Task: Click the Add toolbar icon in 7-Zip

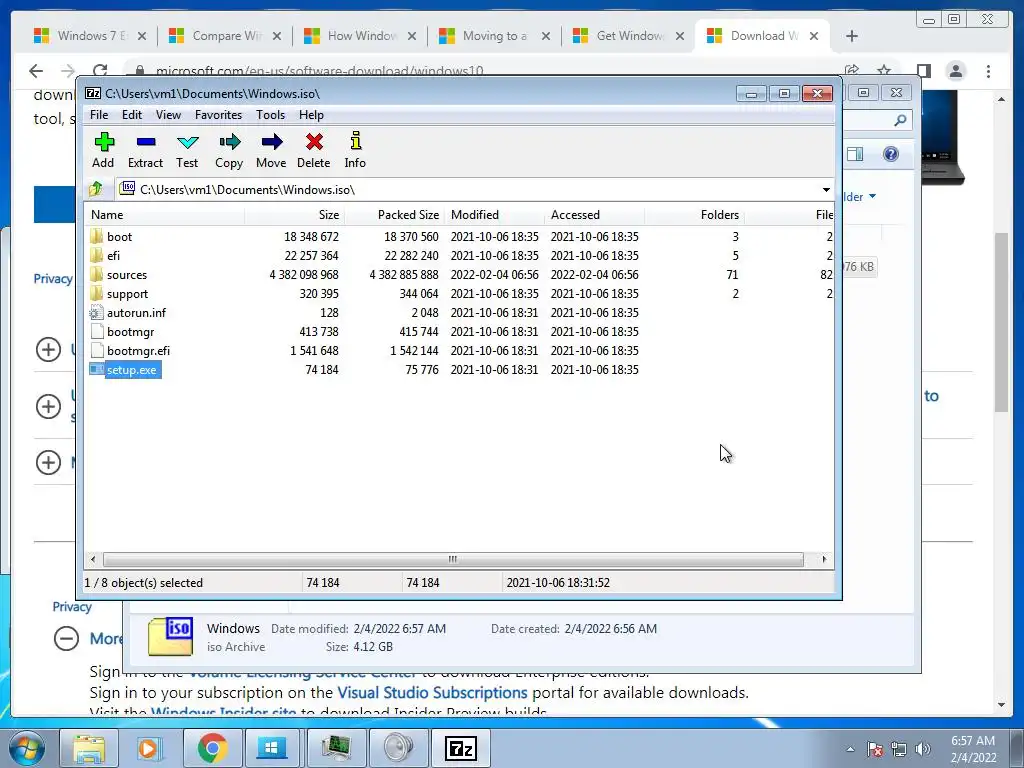Action: click(x=103, y=150)
